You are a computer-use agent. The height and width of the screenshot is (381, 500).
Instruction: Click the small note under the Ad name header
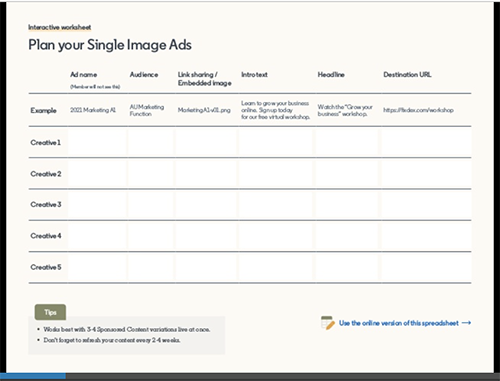(x=95, y=87)
